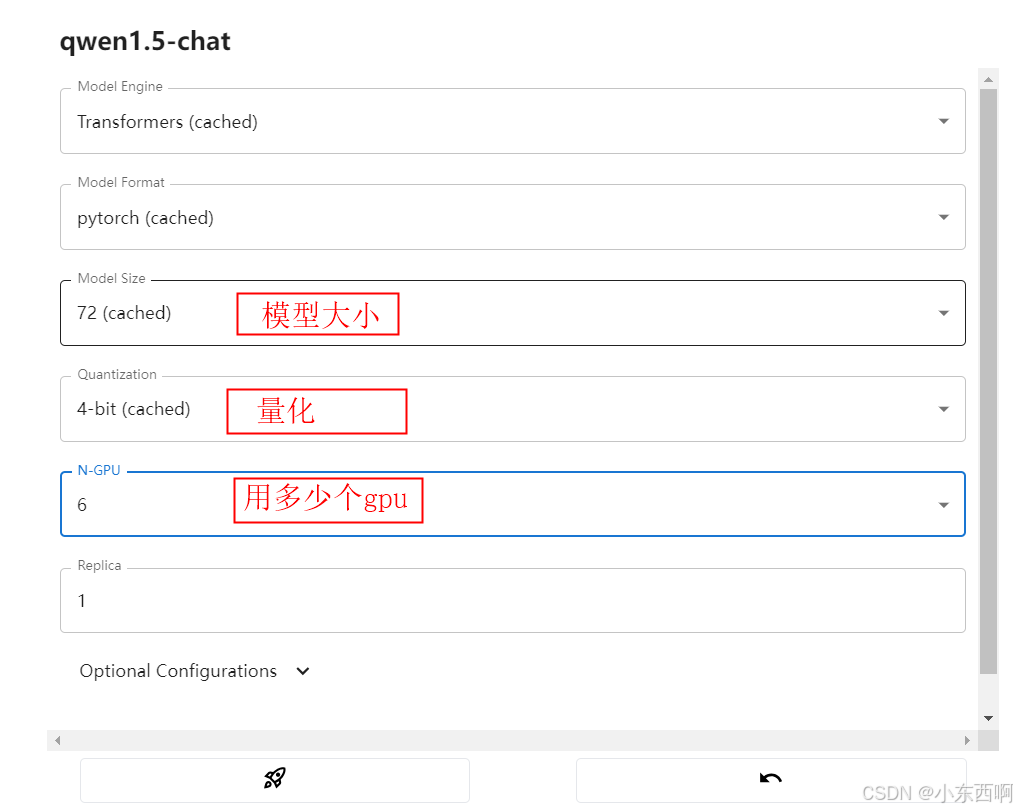Open the Model Size dropdown

512,313
